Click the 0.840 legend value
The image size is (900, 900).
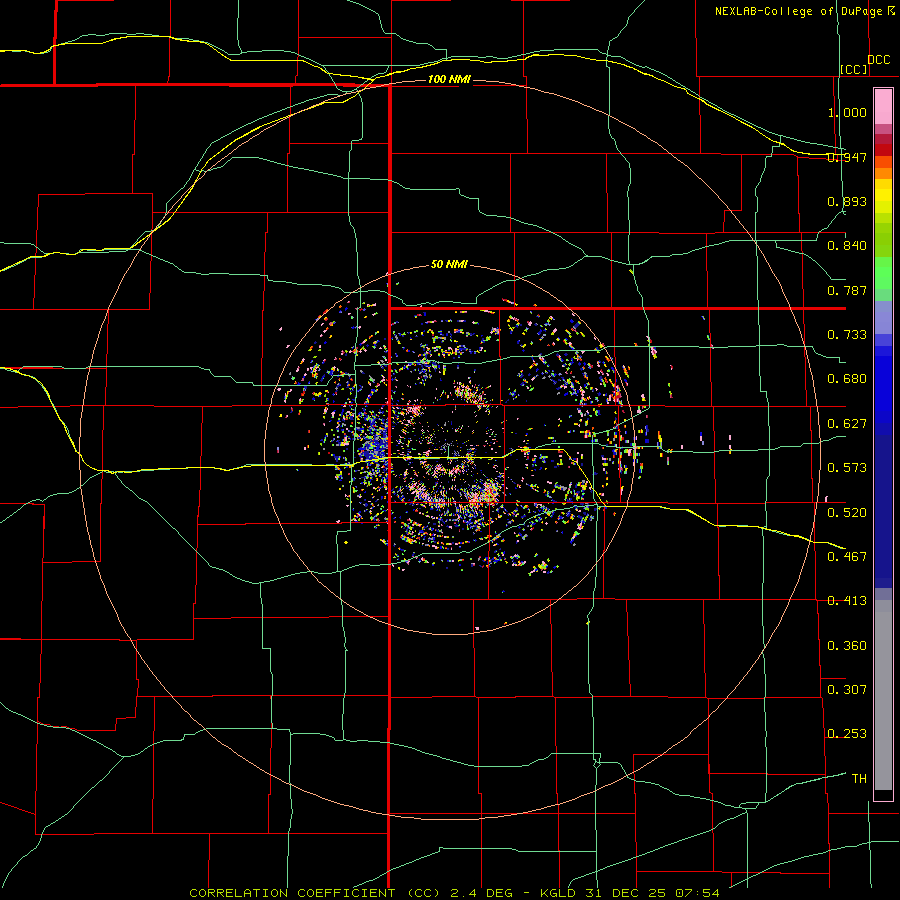coord(847,246)
